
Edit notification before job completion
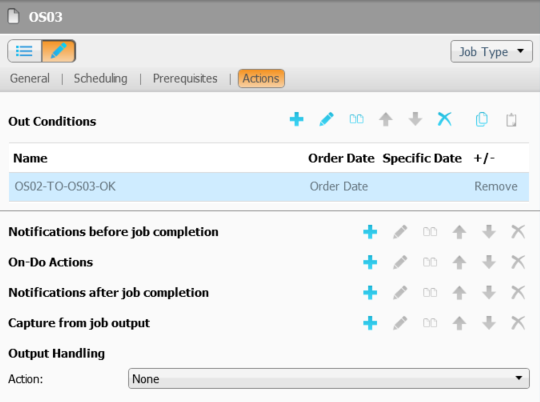tap(400, 232)
